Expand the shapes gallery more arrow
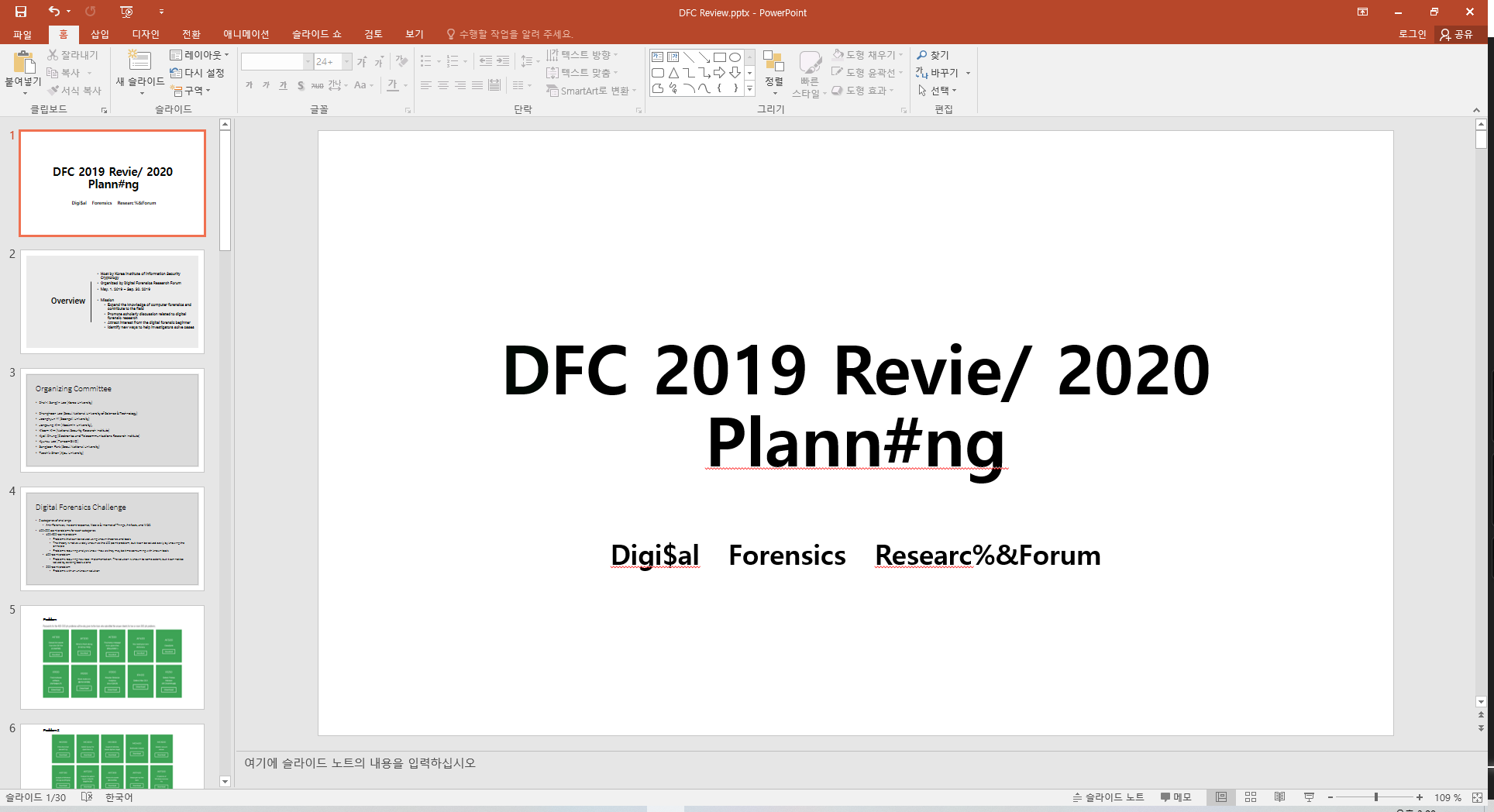Image resolution: width=1494 pixels, height=812 pixels. click(x=749, y=89)
